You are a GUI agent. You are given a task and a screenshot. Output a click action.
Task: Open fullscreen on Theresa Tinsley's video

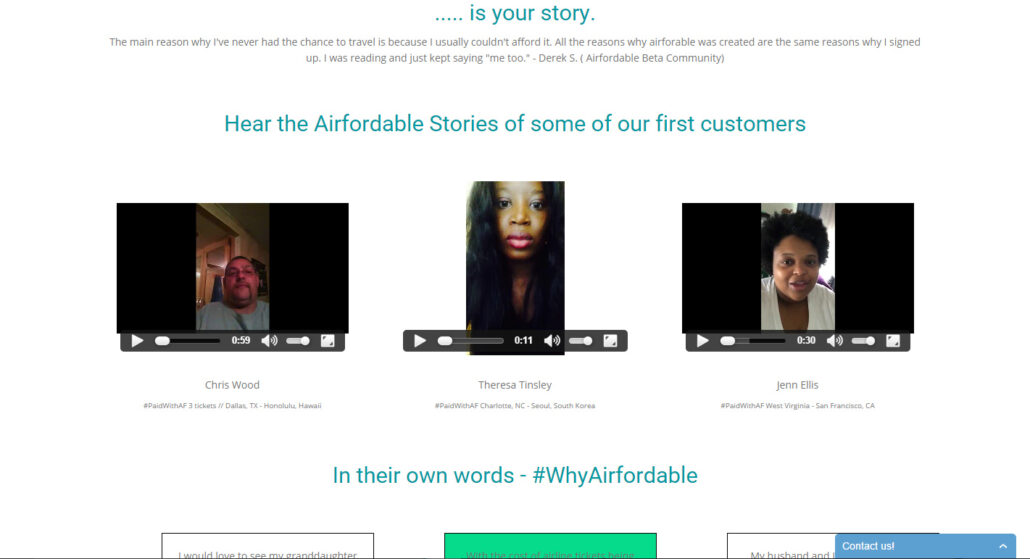[610, 341]
